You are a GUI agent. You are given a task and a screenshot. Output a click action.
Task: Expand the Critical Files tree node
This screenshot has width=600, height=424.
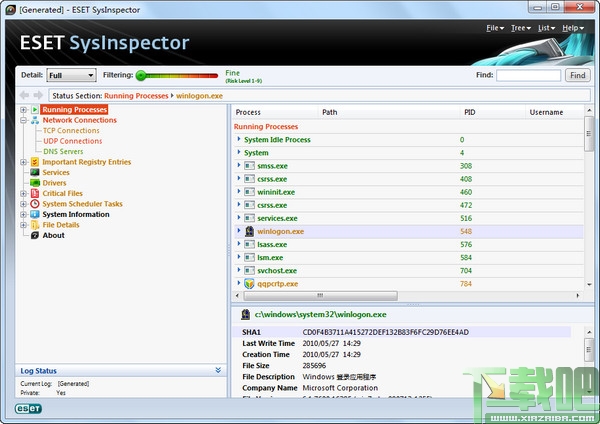23,193
